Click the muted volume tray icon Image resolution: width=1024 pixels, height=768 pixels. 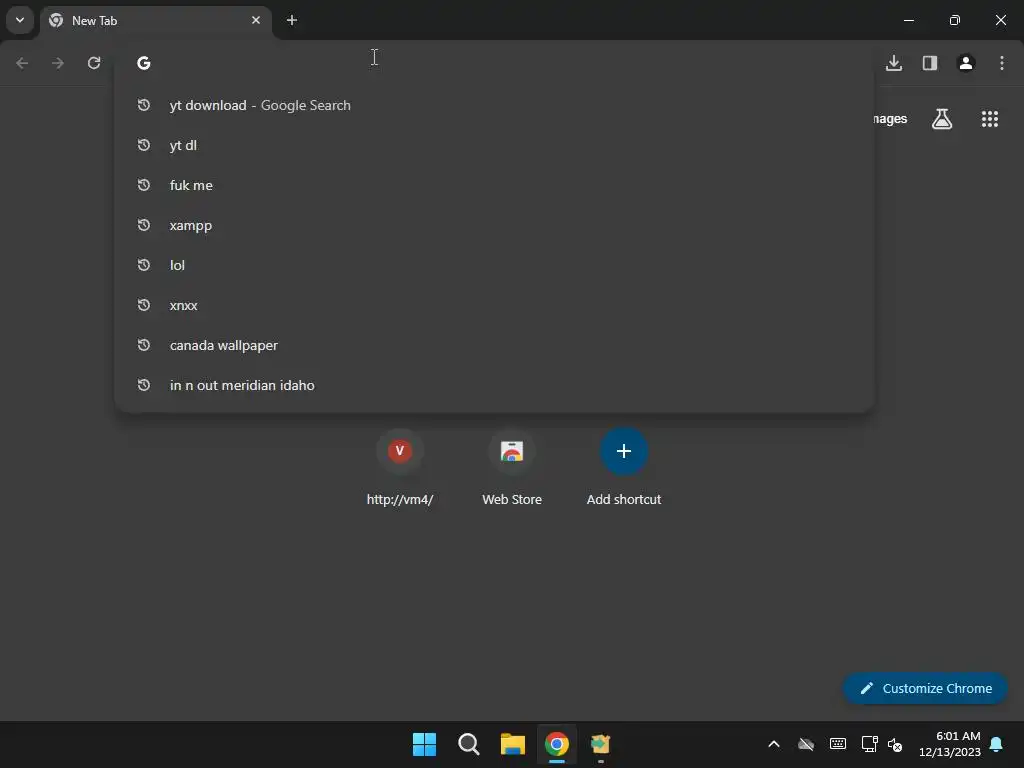[x=895, y=744]
